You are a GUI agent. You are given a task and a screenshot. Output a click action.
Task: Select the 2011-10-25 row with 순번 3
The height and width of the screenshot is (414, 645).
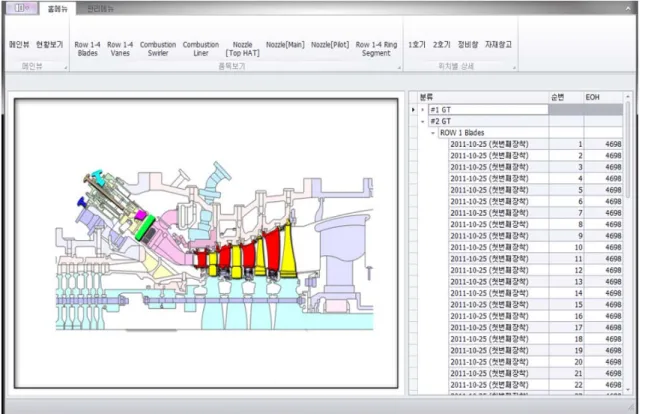coord(536,167)
